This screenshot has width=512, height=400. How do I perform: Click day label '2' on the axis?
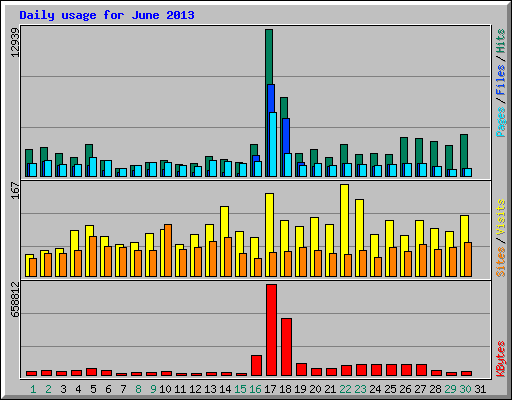pos(48,389)
